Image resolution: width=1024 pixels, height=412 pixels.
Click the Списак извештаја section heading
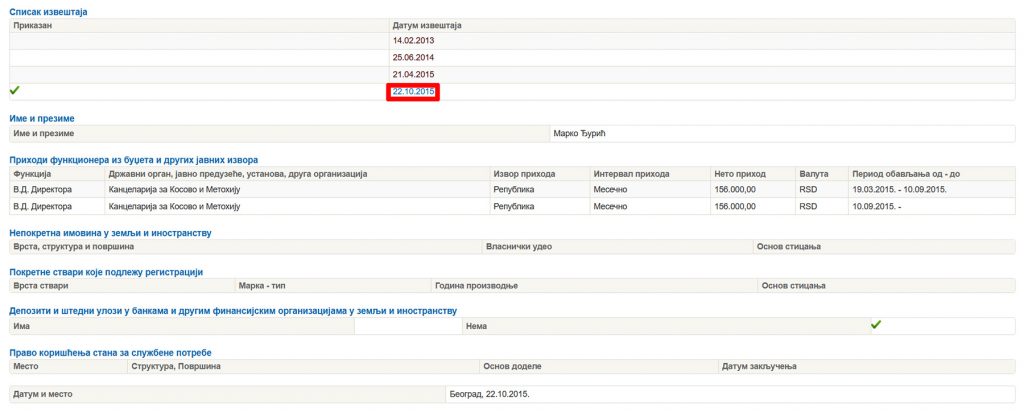click(x=48, y=11)
